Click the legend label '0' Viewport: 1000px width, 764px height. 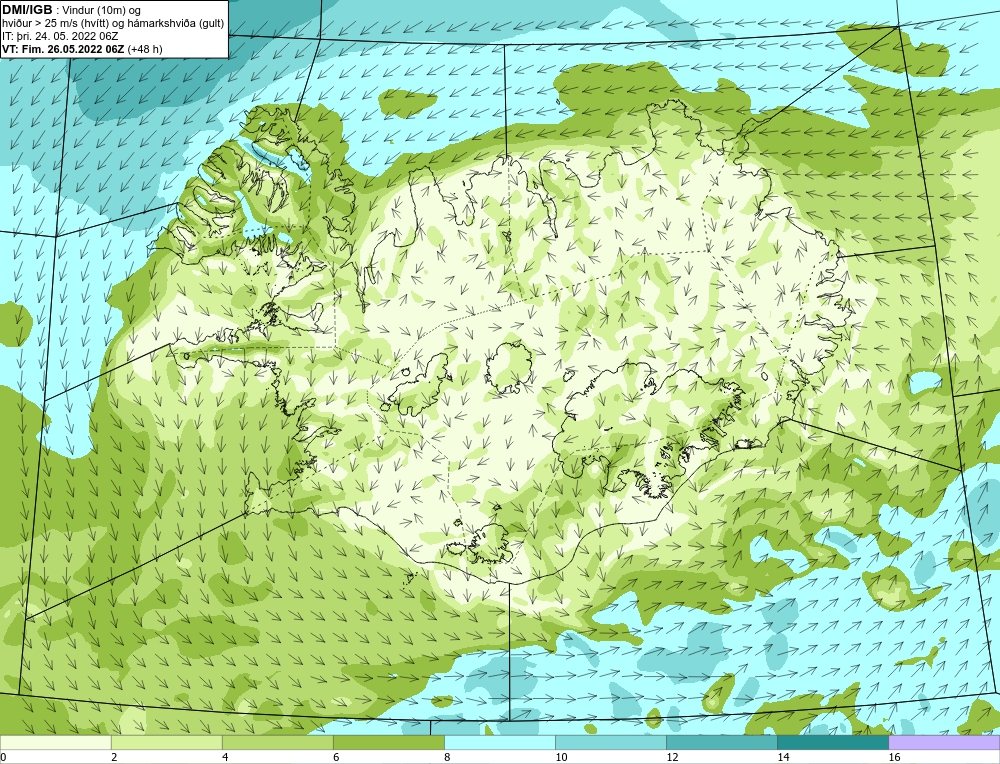coord(3,757)
